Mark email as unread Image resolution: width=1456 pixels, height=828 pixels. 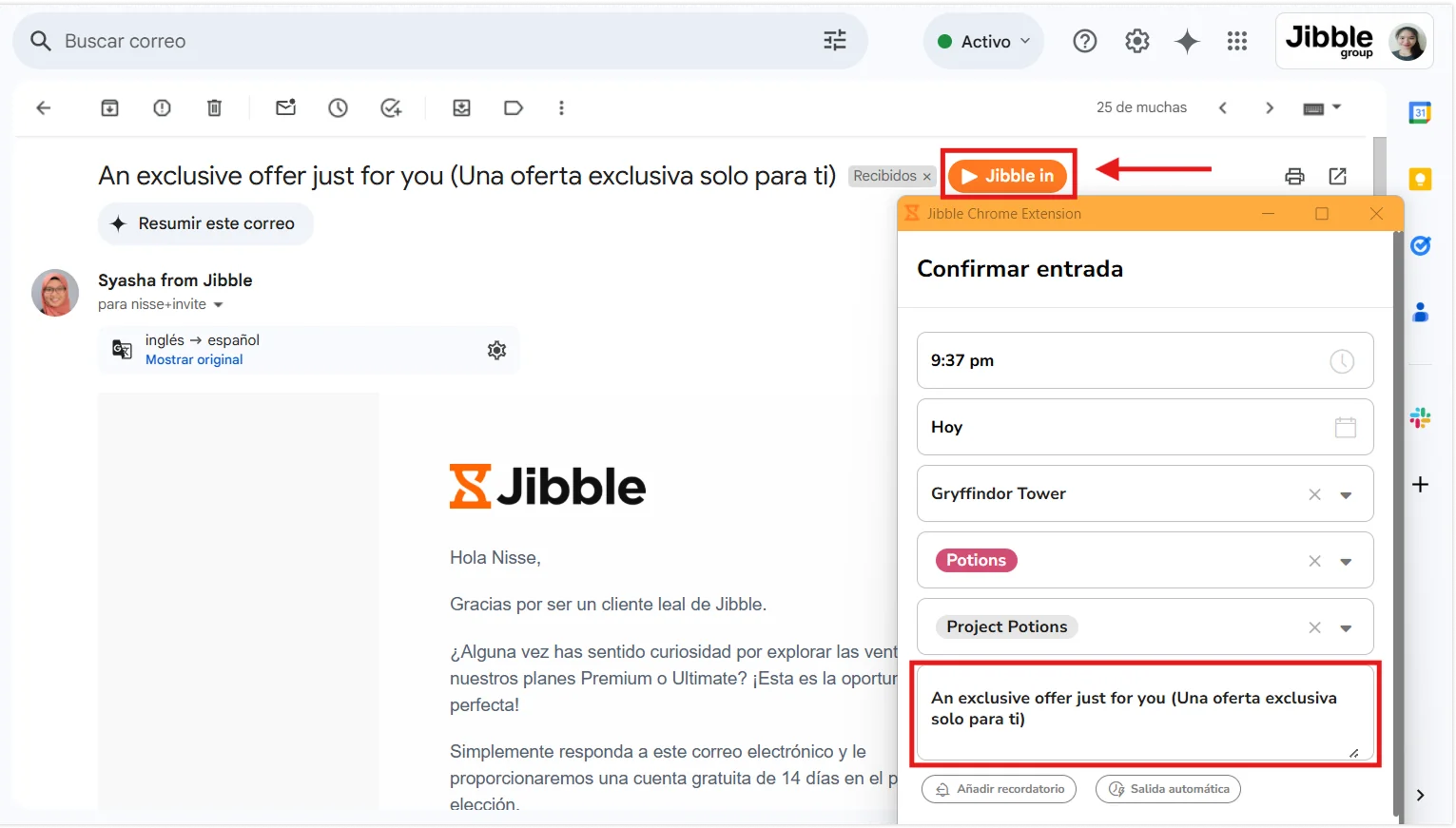click(285, 107)
